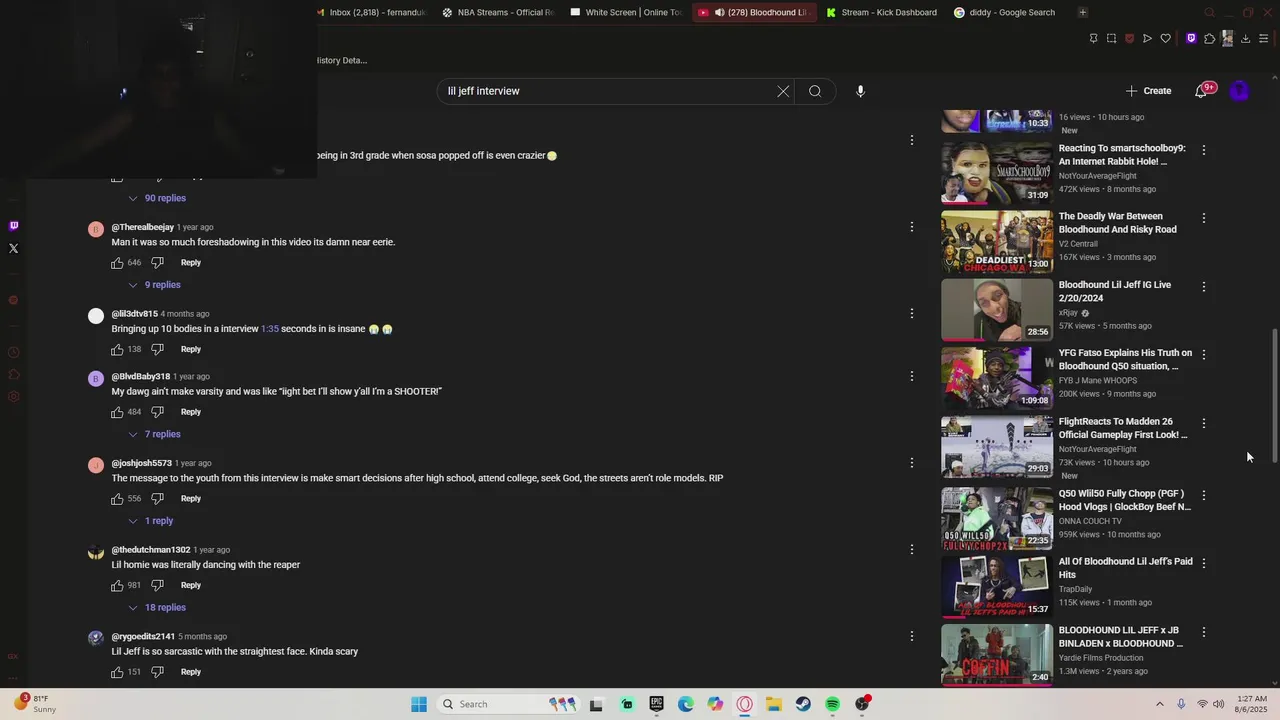Screen dimensions: 1280x720
Task: Open FlightReacts To Madden 26 video title
Action: pyautogui.click(x=1123, y=428)
